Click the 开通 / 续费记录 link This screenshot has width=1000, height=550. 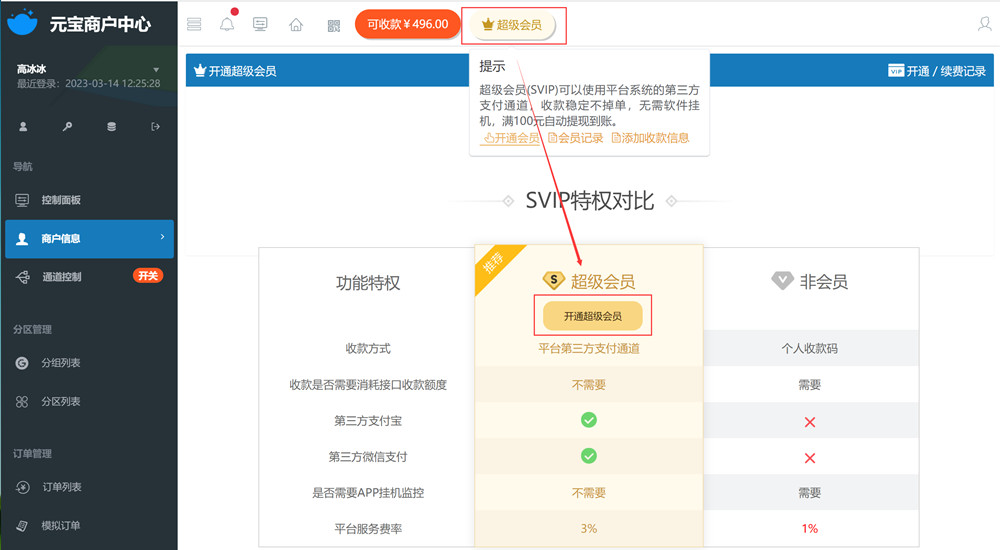(x=937, y=71)
